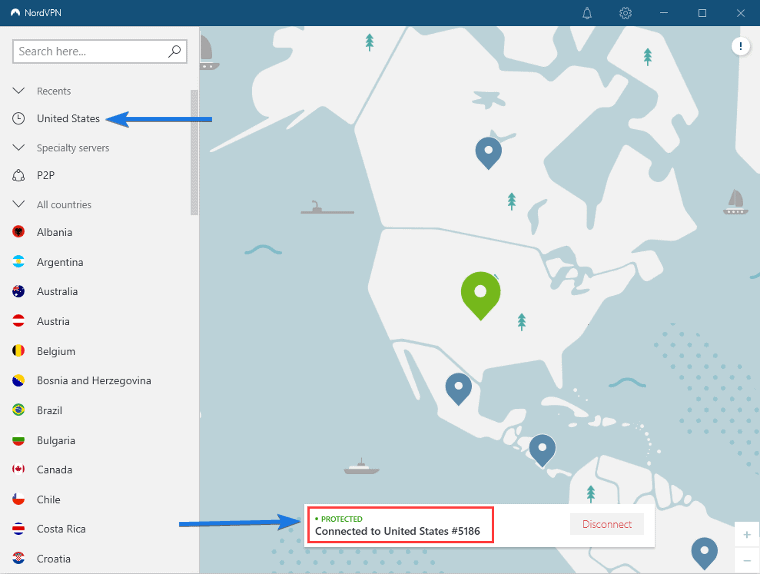Click the recent clock icon beside United States

pyautogui.click(x=18, y=118)
